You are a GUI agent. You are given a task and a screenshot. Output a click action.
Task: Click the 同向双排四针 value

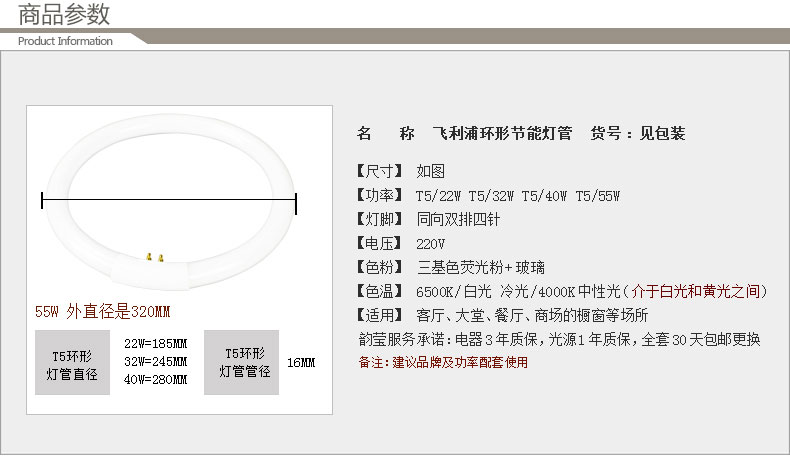click(458, 219)
